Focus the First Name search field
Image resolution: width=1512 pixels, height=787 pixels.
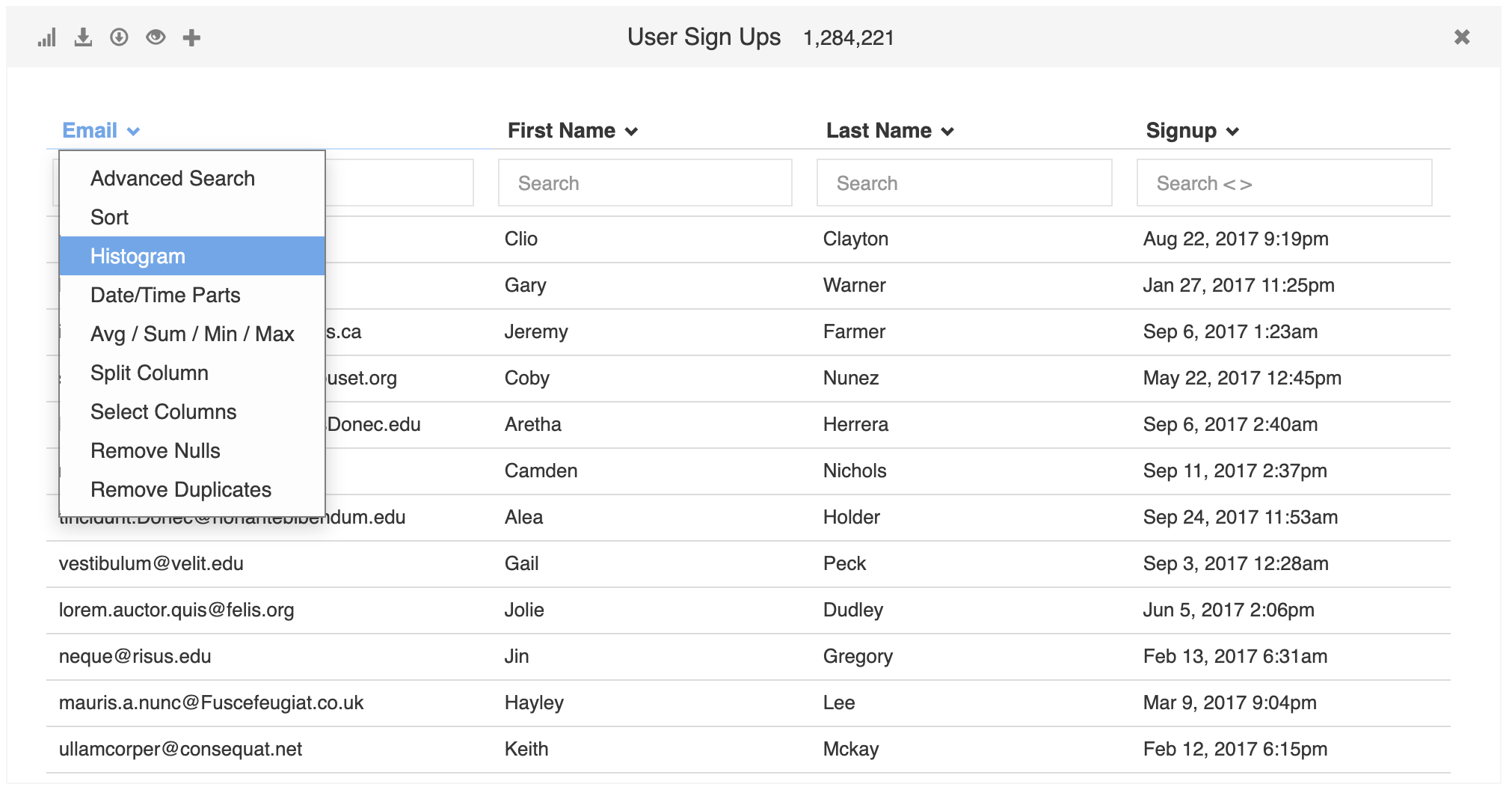[645, 183]
